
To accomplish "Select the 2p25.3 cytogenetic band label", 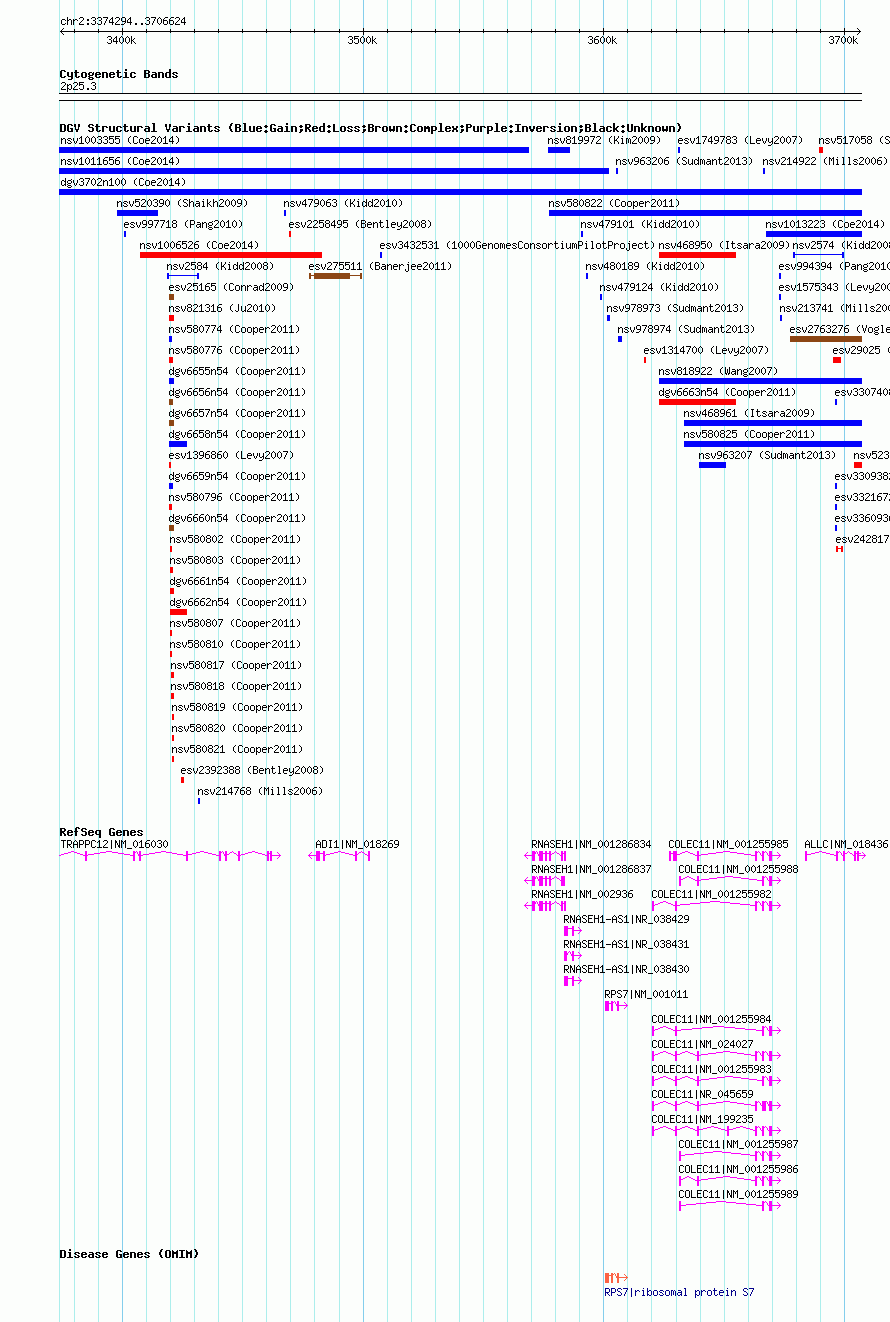I will pos(78,87).
